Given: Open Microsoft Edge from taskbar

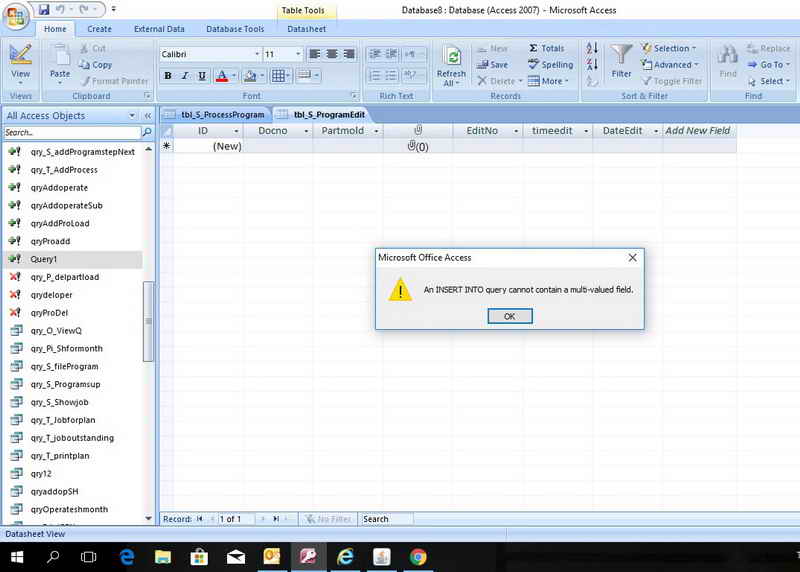Looking at the screenshot, I should (x=127, y=557).
